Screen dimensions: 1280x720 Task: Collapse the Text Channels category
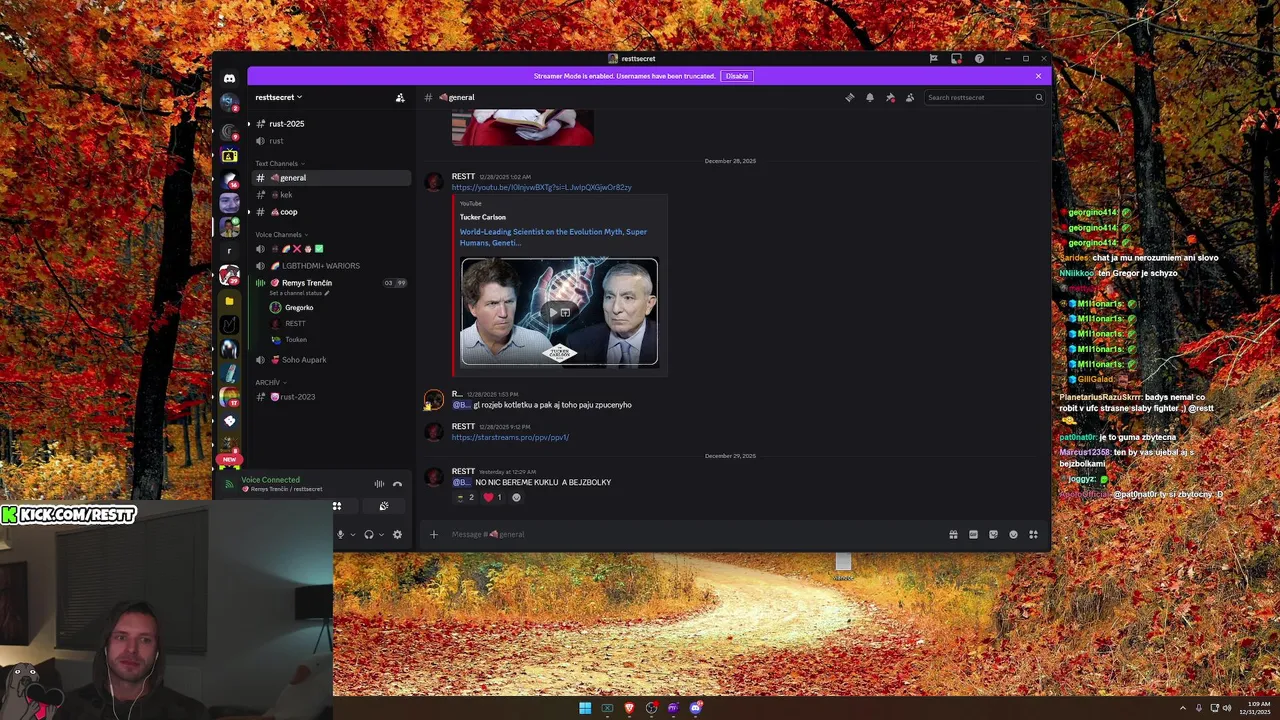(279, 163)
